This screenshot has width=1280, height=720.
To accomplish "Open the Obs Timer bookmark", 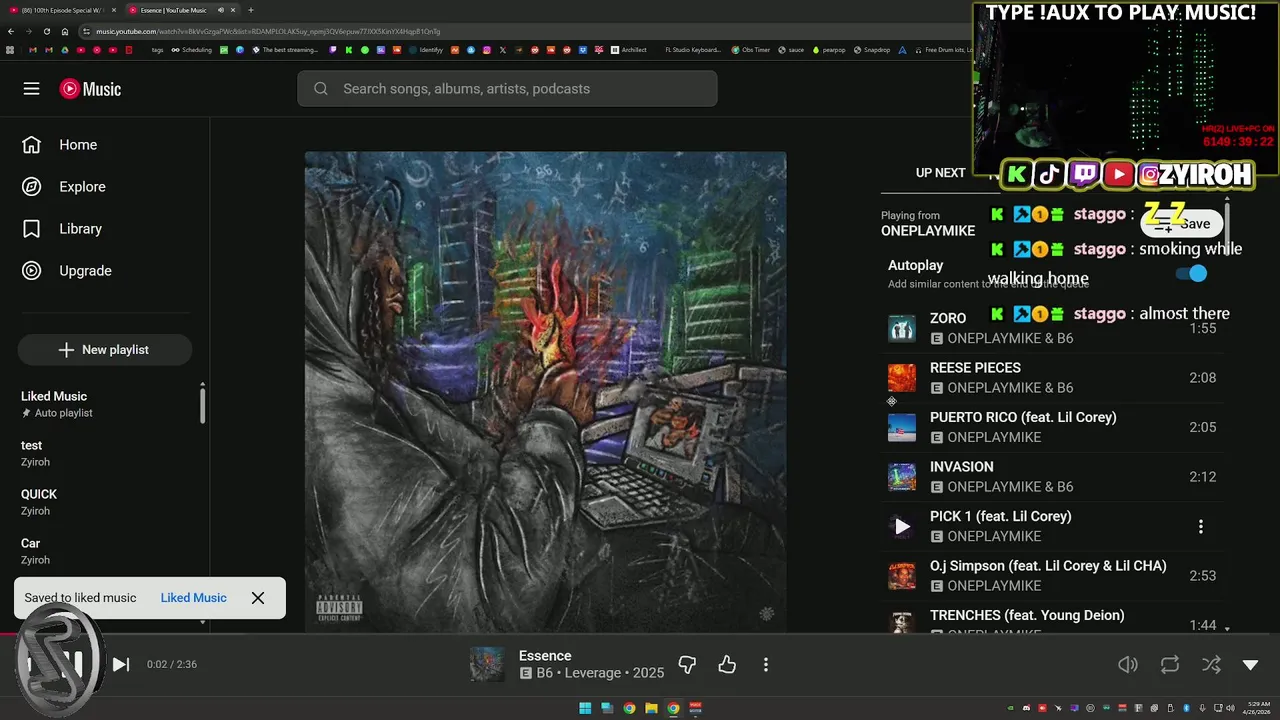I will coord(750,50).
